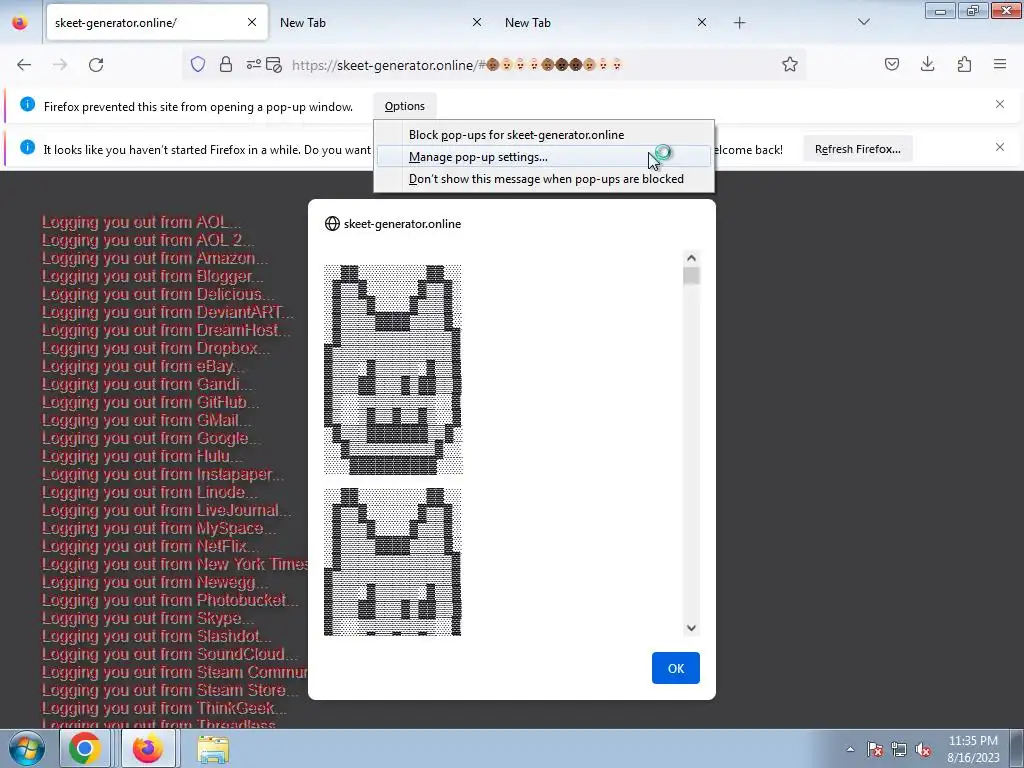Image resolution: width=1024 pixels, height=768 pixels.
Task: Close the first New Tab
Action: 477,22
